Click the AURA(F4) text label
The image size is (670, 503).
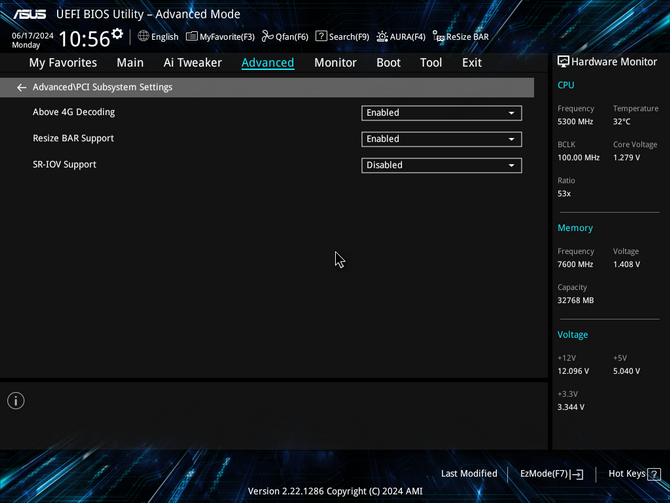pyautogui.click(x=407, y=37)
